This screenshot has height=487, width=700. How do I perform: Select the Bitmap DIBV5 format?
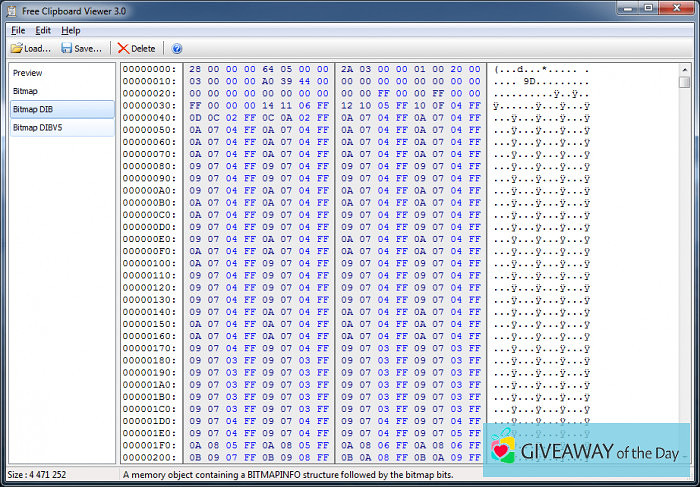point(62,128)
